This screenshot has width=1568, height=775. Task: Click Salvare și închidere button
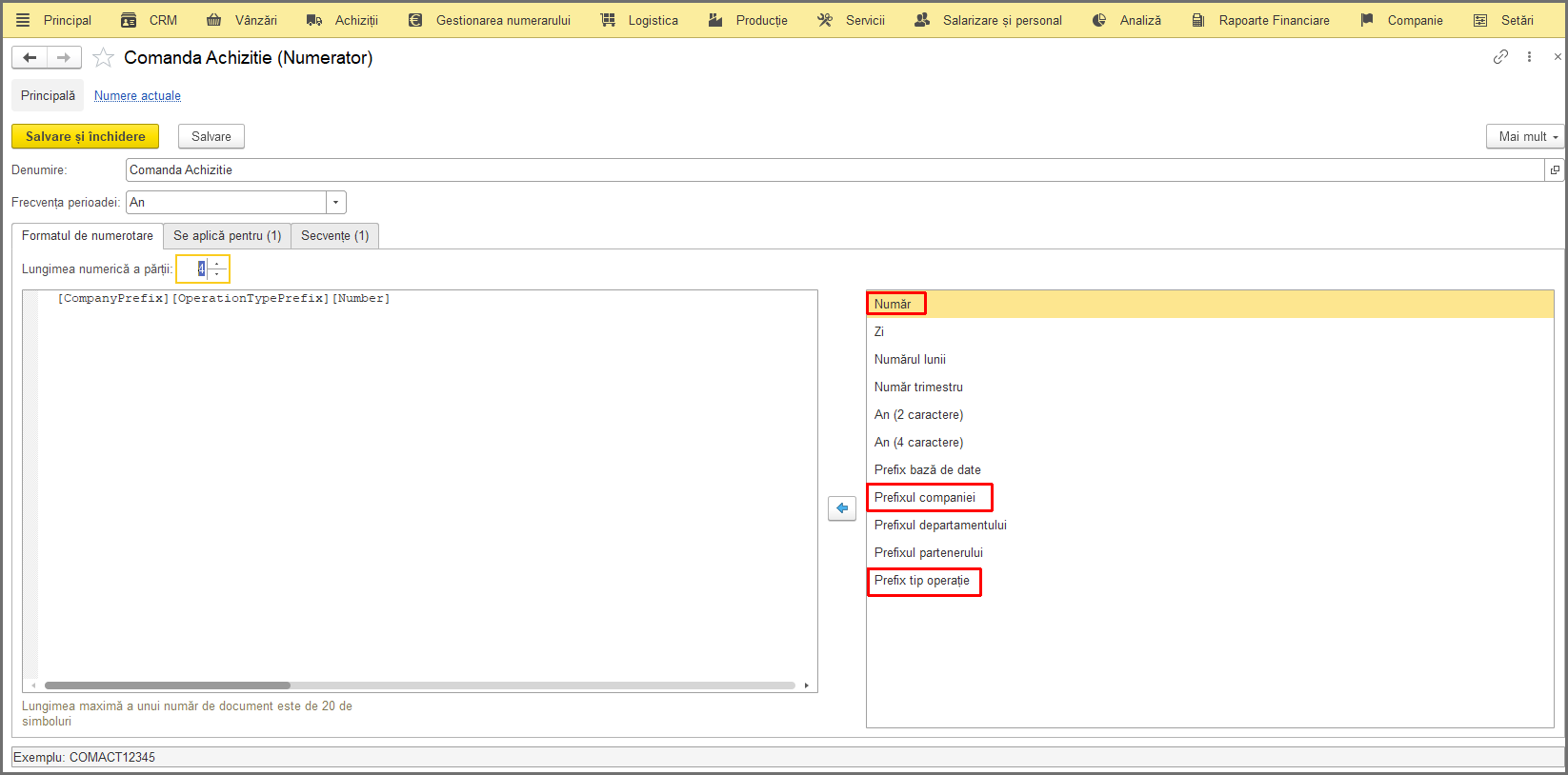coord(85,136)
